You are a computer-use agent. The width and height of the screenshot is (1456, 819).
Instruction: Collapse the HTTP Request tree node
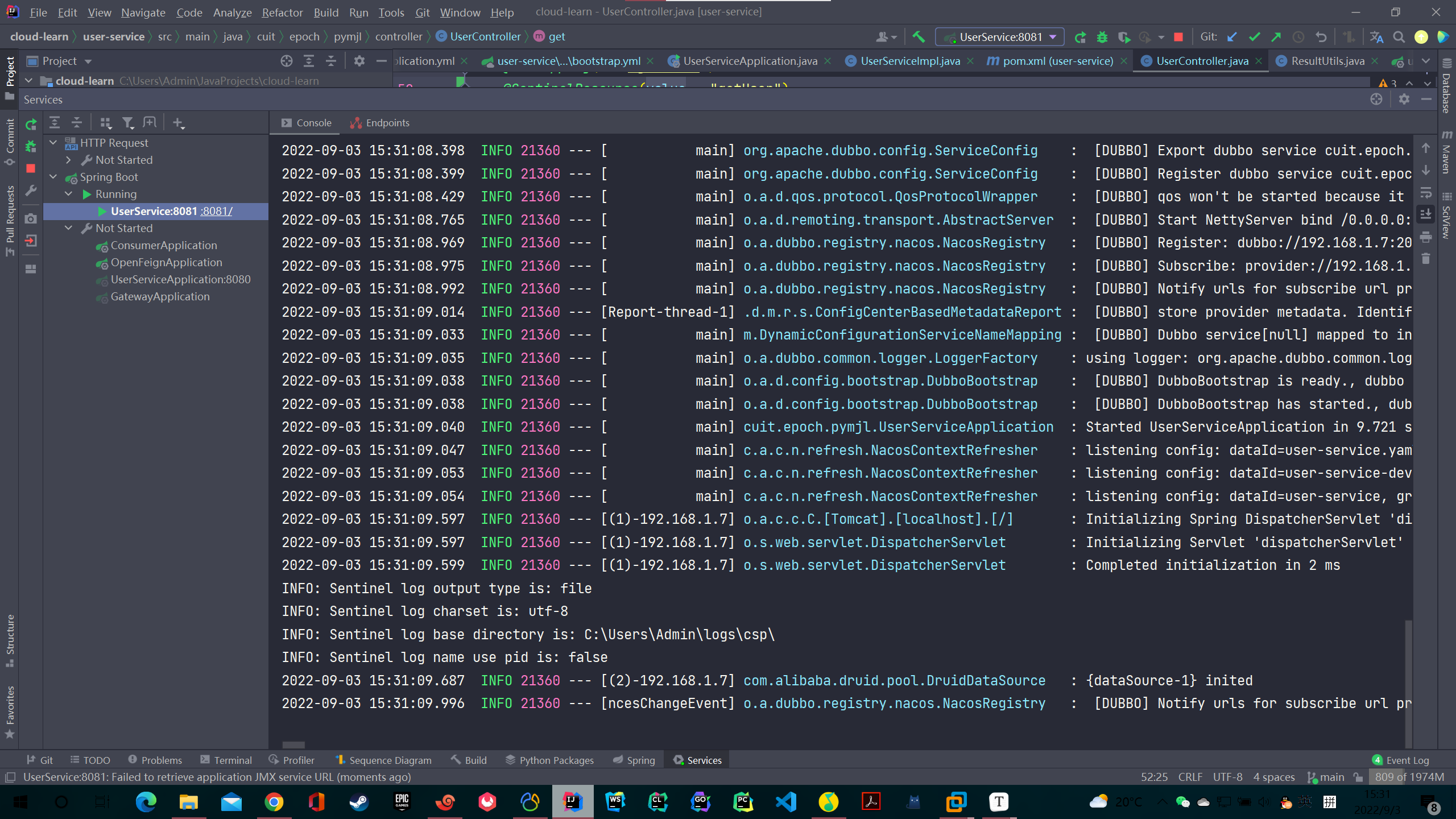tap(53, 143)
